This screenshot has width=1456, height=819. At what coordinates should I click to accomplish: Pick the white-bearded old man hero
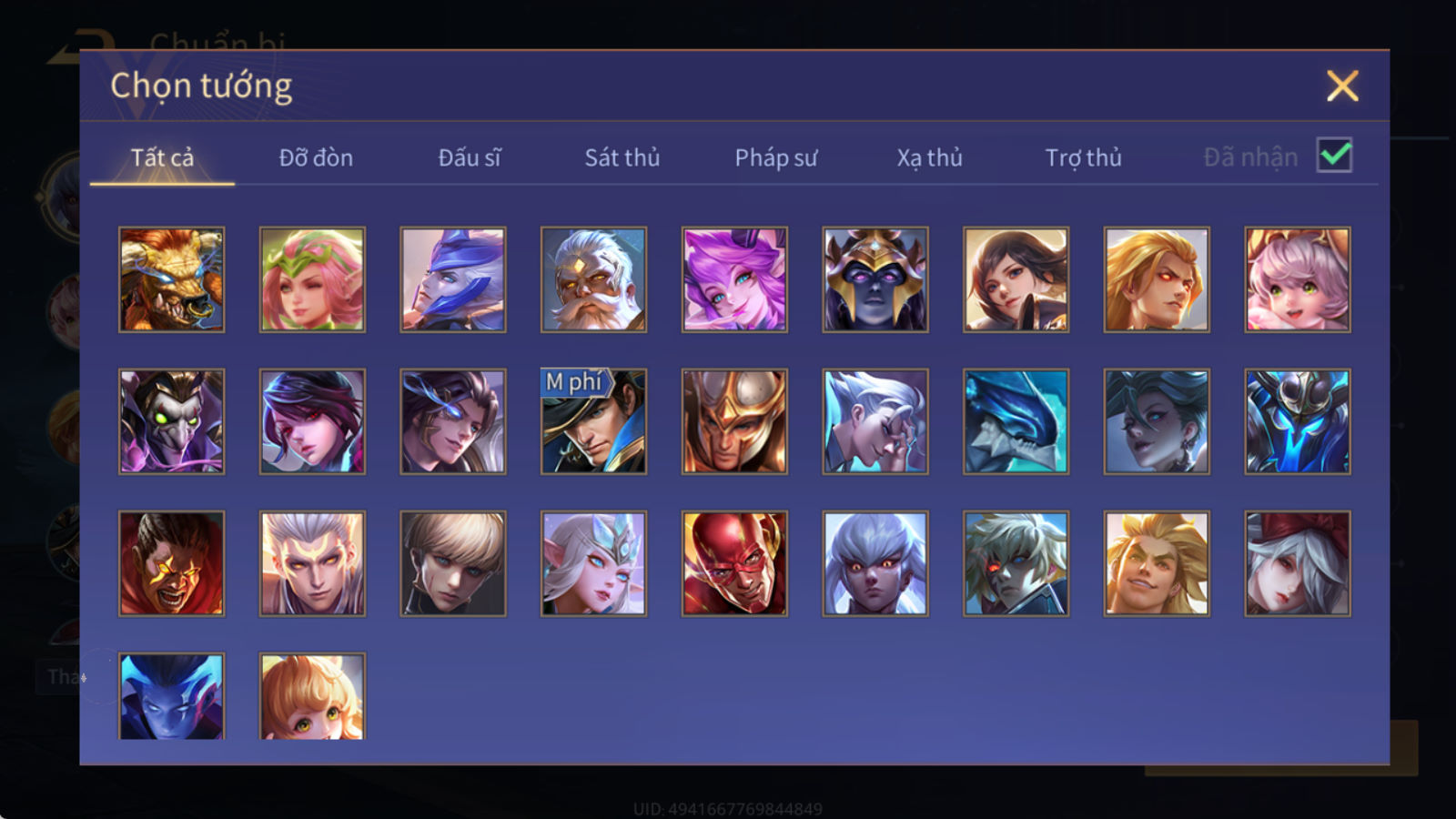(593, 279)
